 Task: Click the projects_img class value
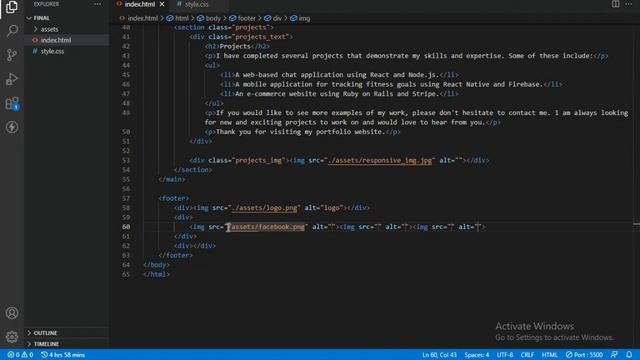coord(259,160)
